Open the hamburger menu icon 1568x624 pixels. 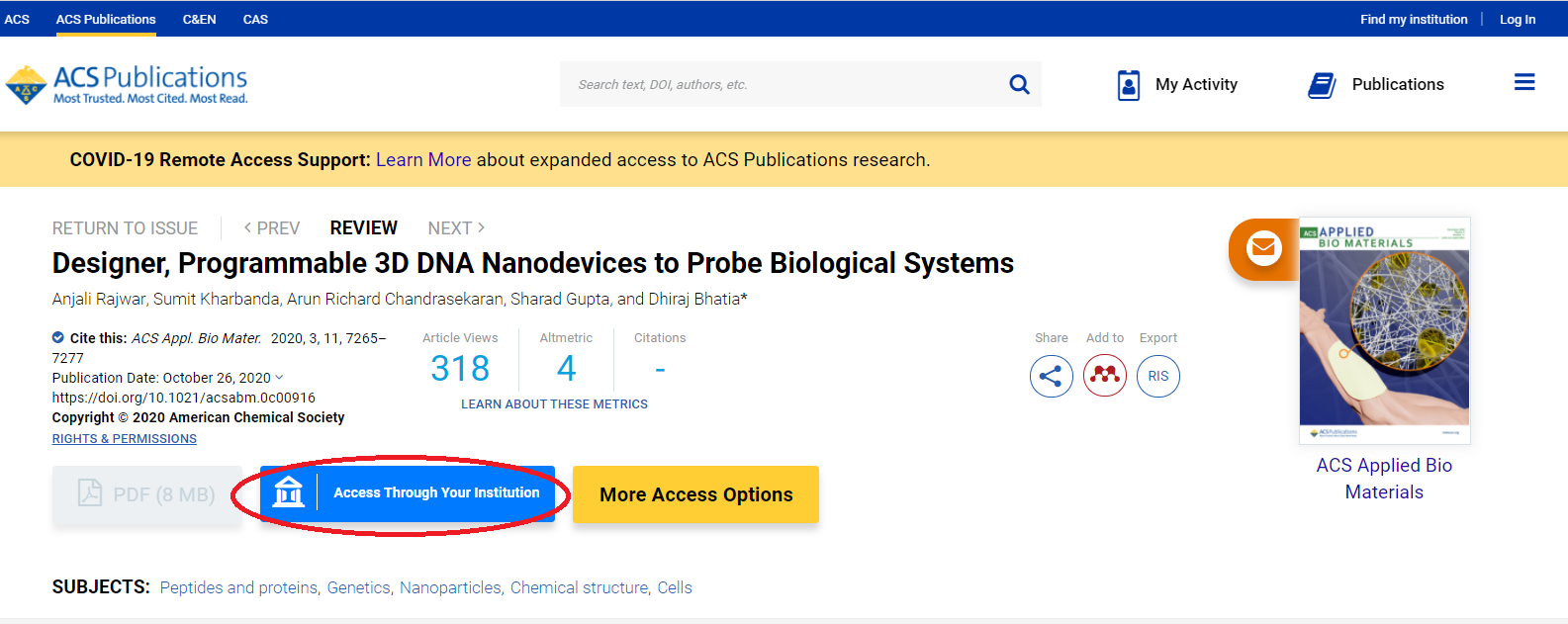1524,82
